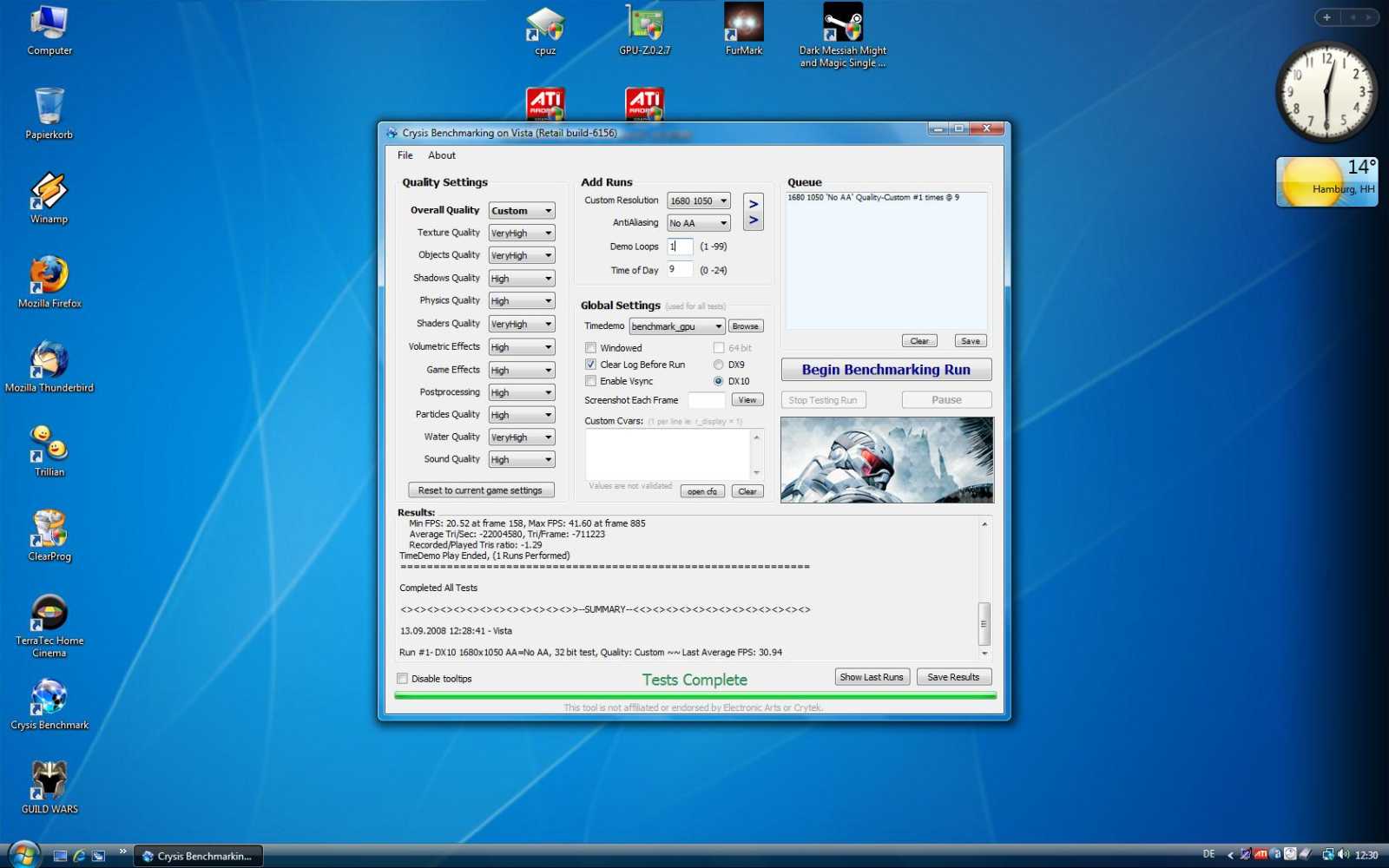
Task: Open the Water Quality dropdown
Action: pyautogui.click(x=521, y=437)
